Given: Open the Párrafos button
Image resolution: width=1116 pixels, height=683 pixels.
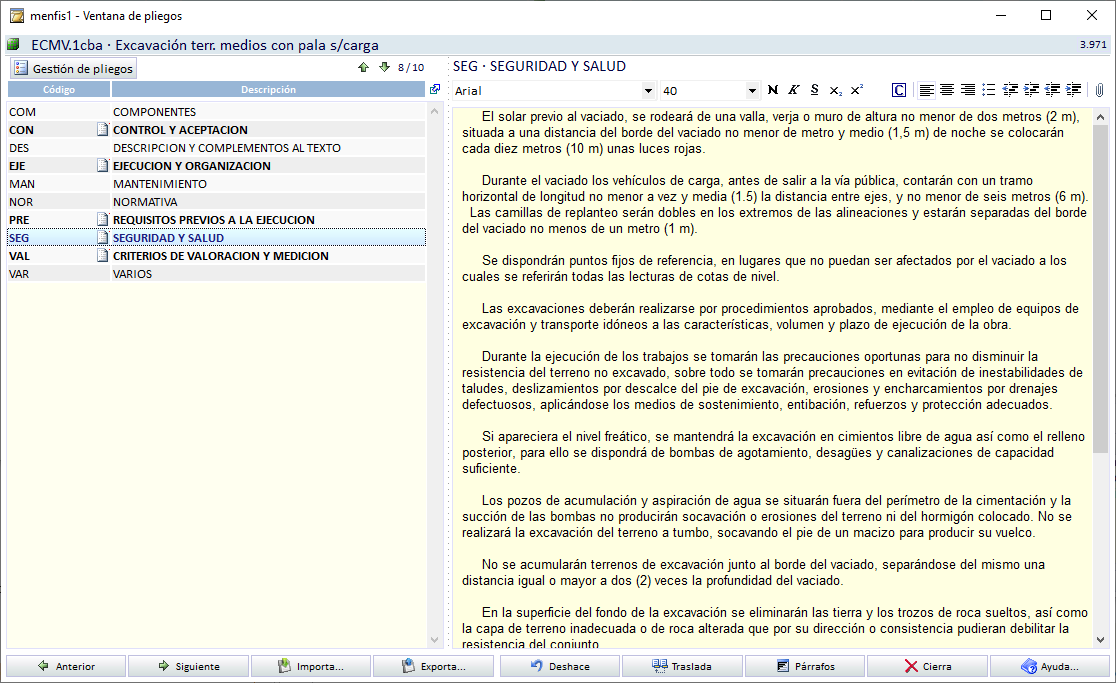Looking at the screenshot, I should pyautogui.click(x=805, y=666).
